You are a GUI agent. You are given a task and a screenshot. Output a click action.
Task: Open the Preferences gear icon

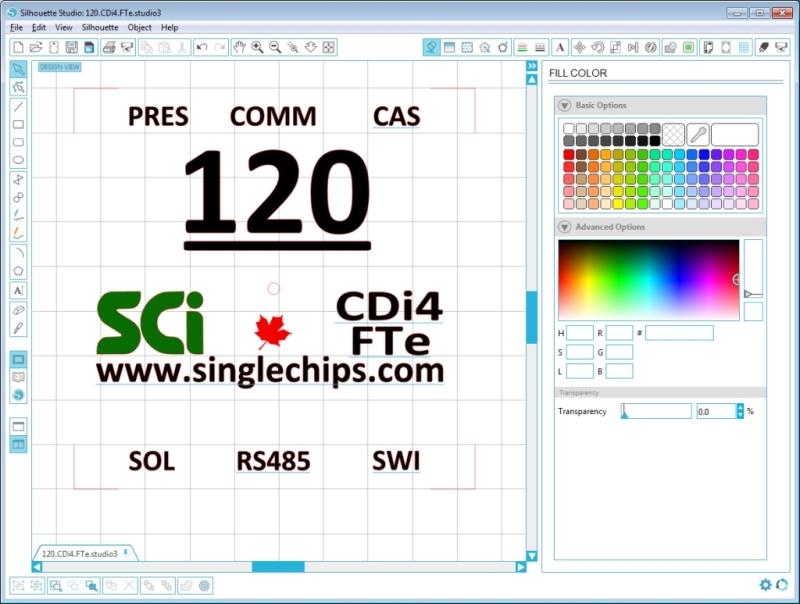765,585
